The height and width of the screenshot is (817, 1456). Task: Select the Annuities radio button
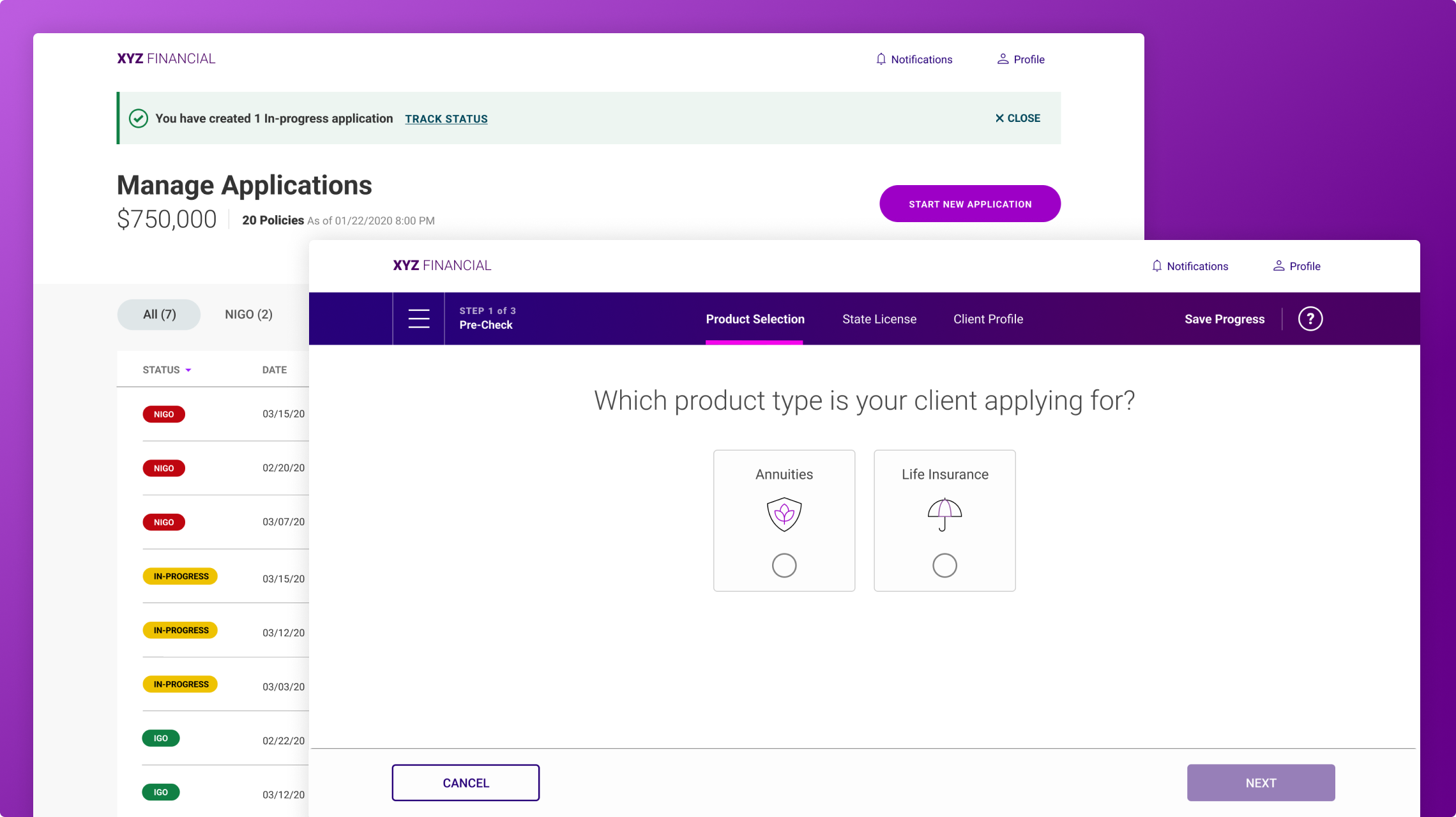[784, 566]
